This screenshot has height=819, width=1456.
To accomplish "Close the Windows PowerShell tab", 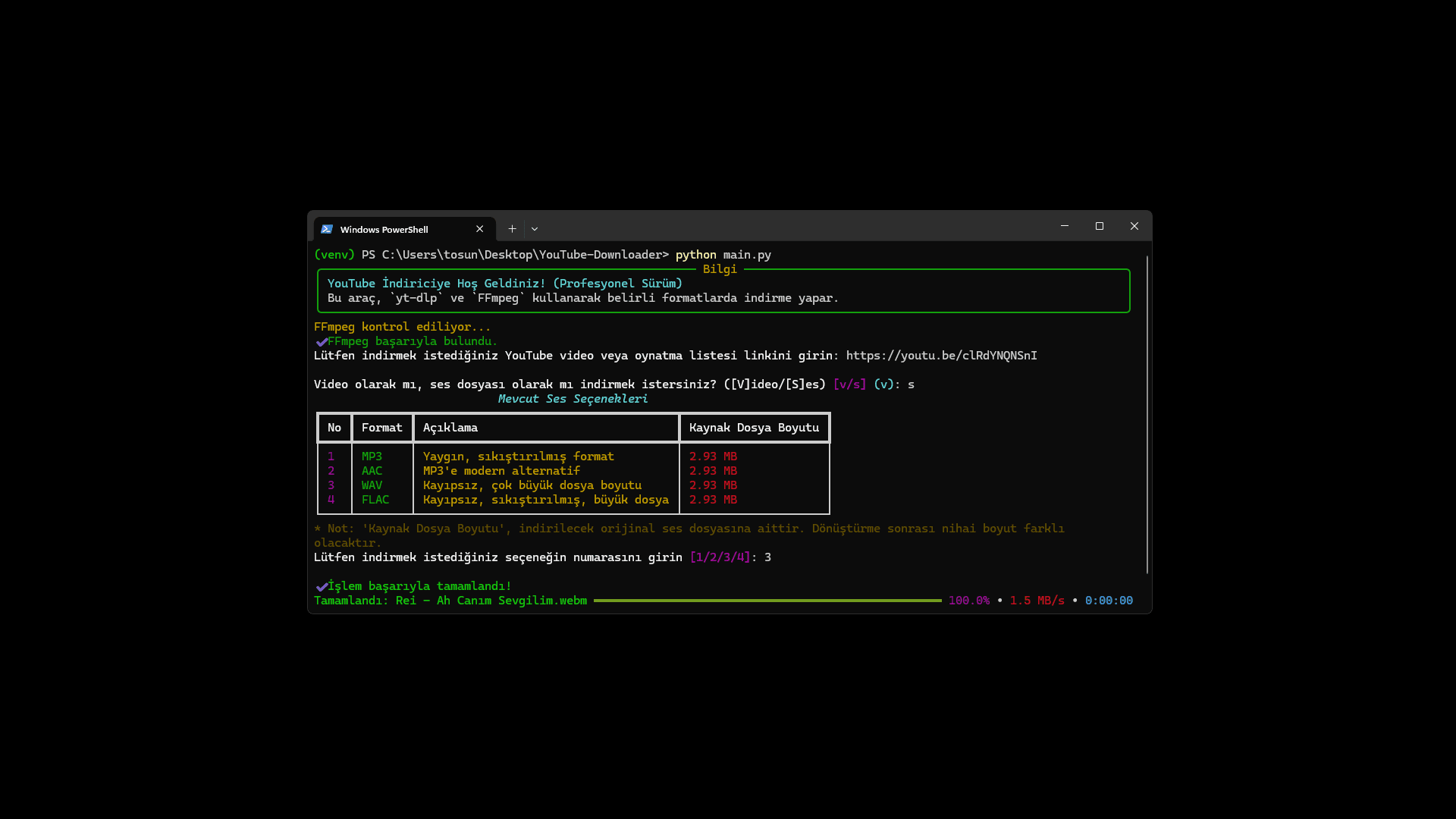I will 479,229.
